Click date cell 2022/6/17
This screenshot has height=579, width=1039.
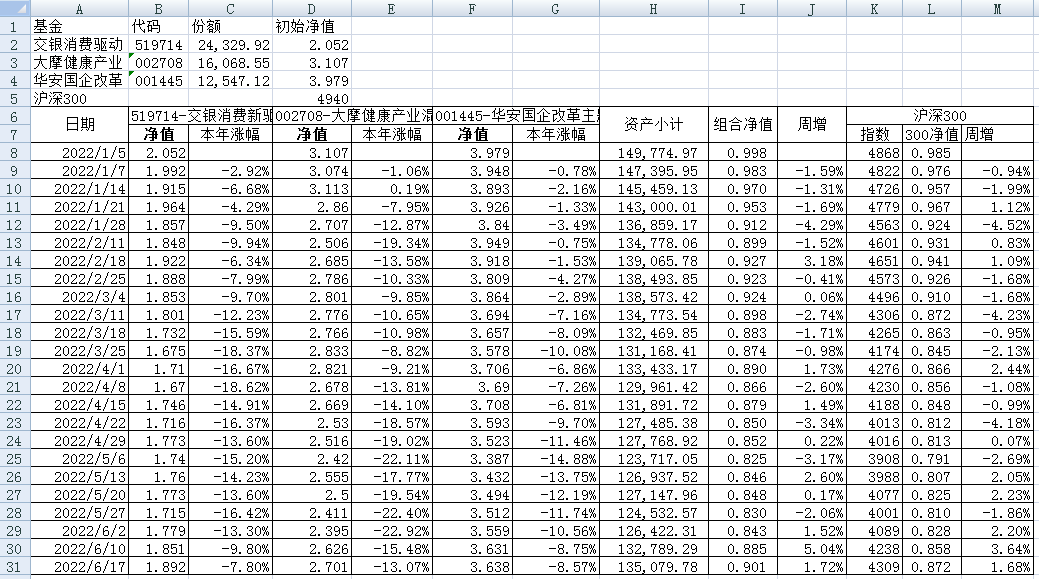coord(79,567)
